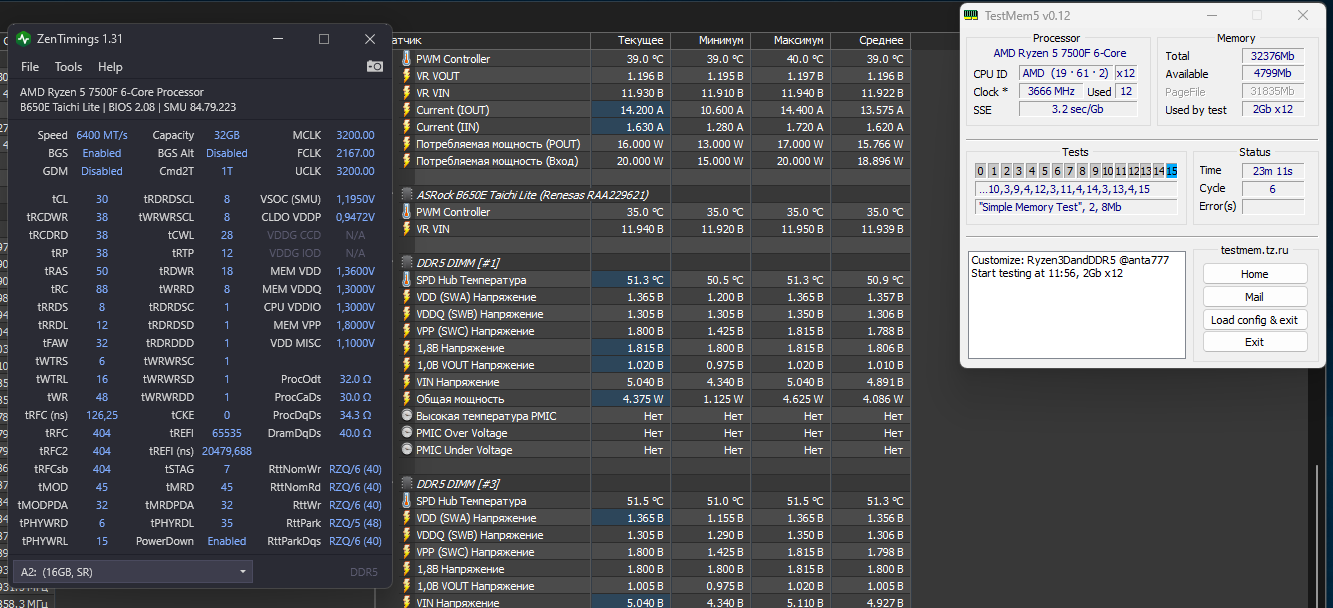Select lightning icon beside Current (IIN)
This screenshot has height=608, width=1333.
point(406,127)
